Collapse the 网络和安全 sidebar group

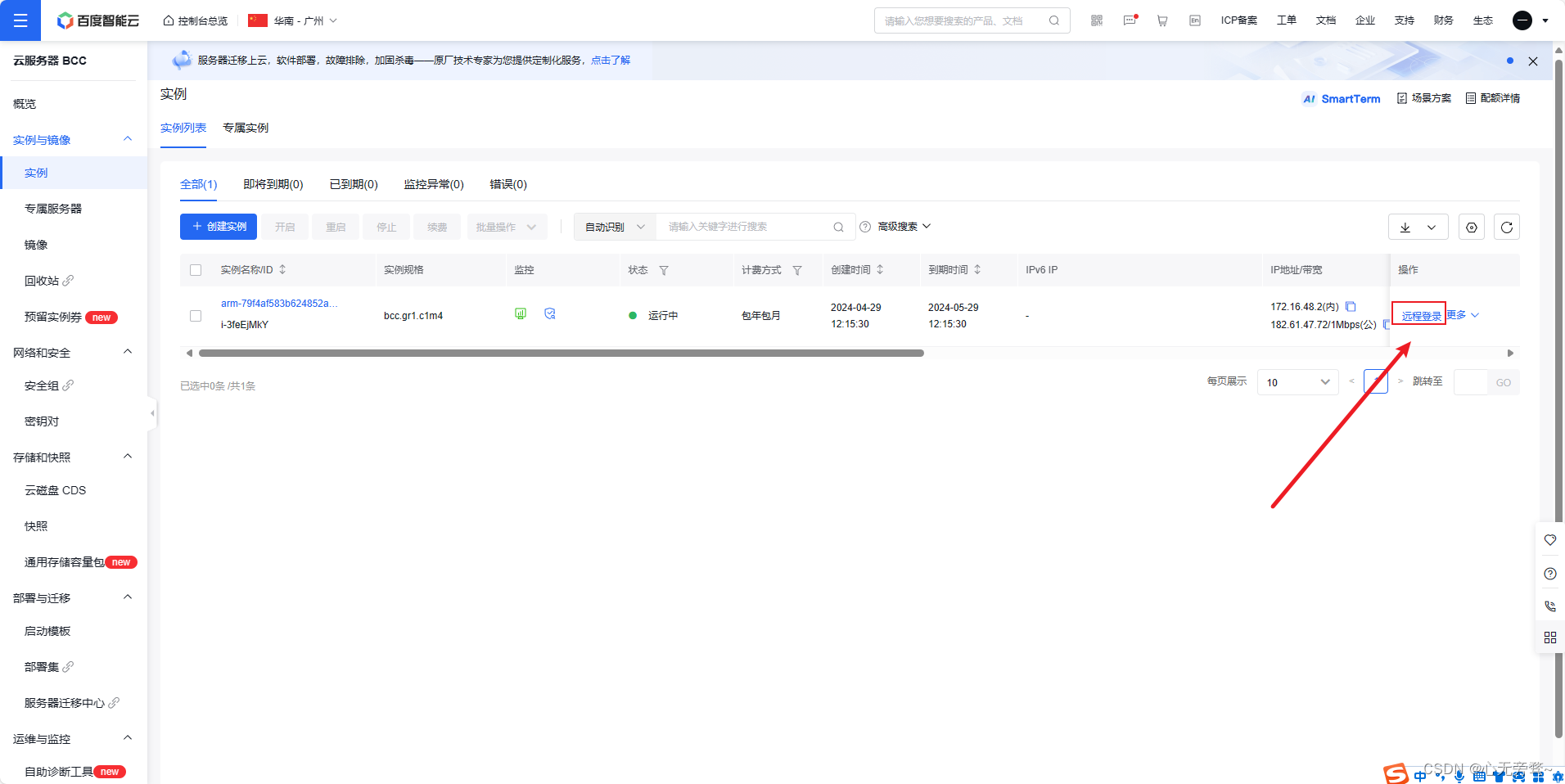(x=128, y=352)
